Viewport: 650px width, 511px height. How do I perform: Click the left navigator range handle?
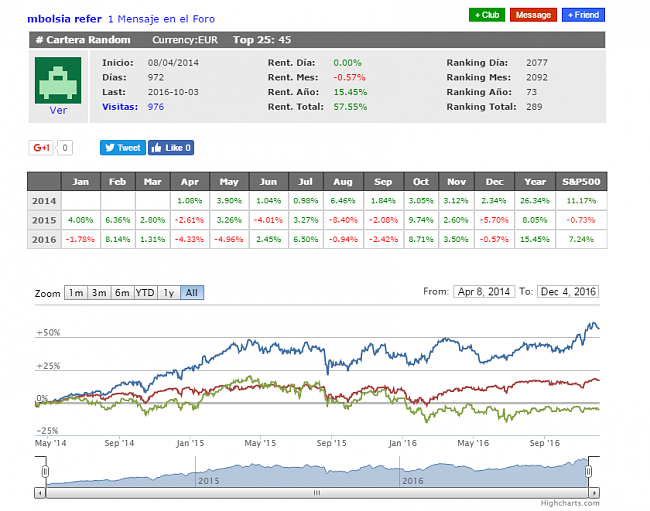tap(45, 471)
